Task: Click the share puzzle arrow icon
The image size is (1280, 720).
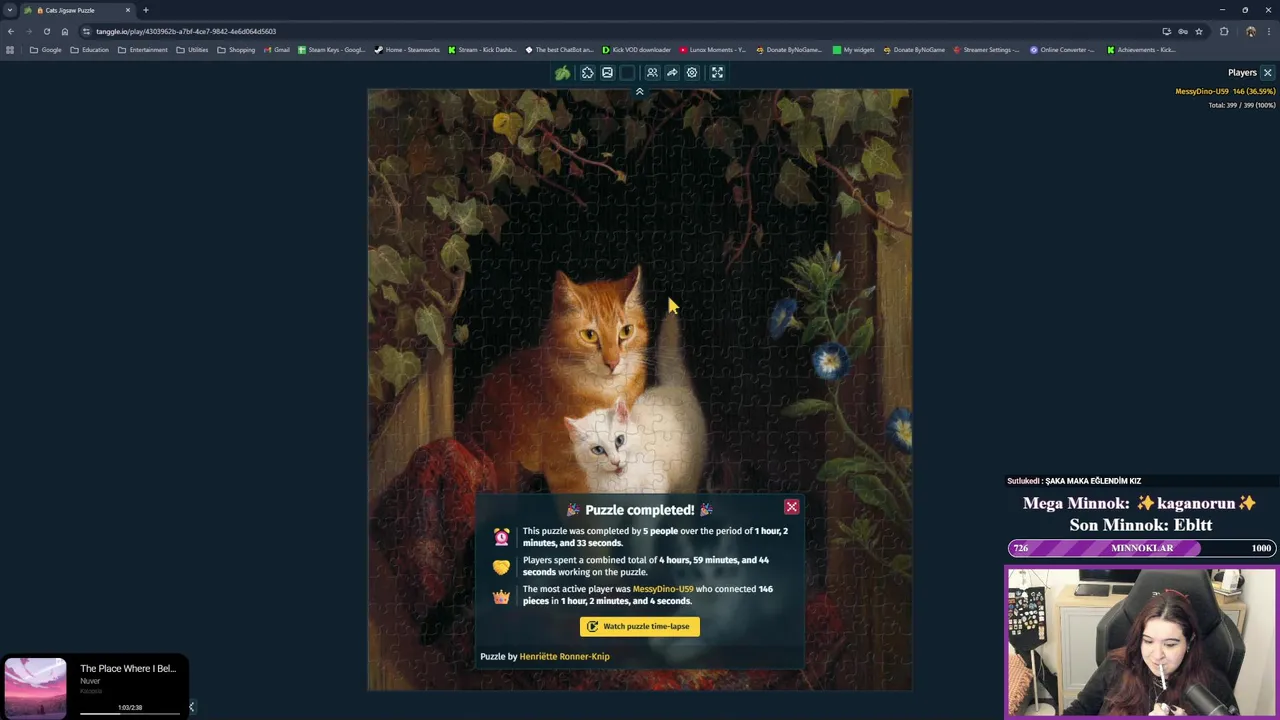Action: point(672,73)
